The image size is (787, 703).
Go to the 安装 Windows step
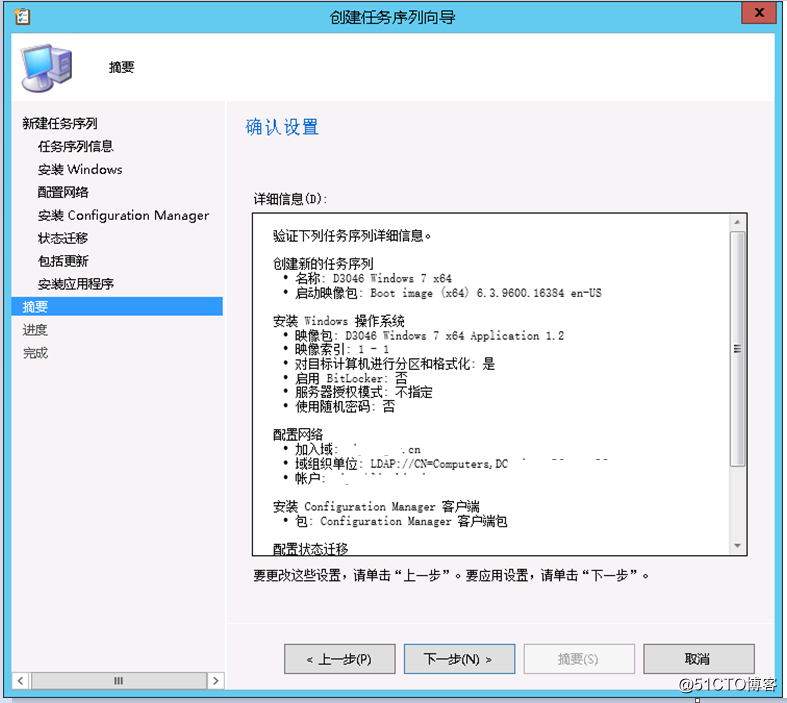80,170
